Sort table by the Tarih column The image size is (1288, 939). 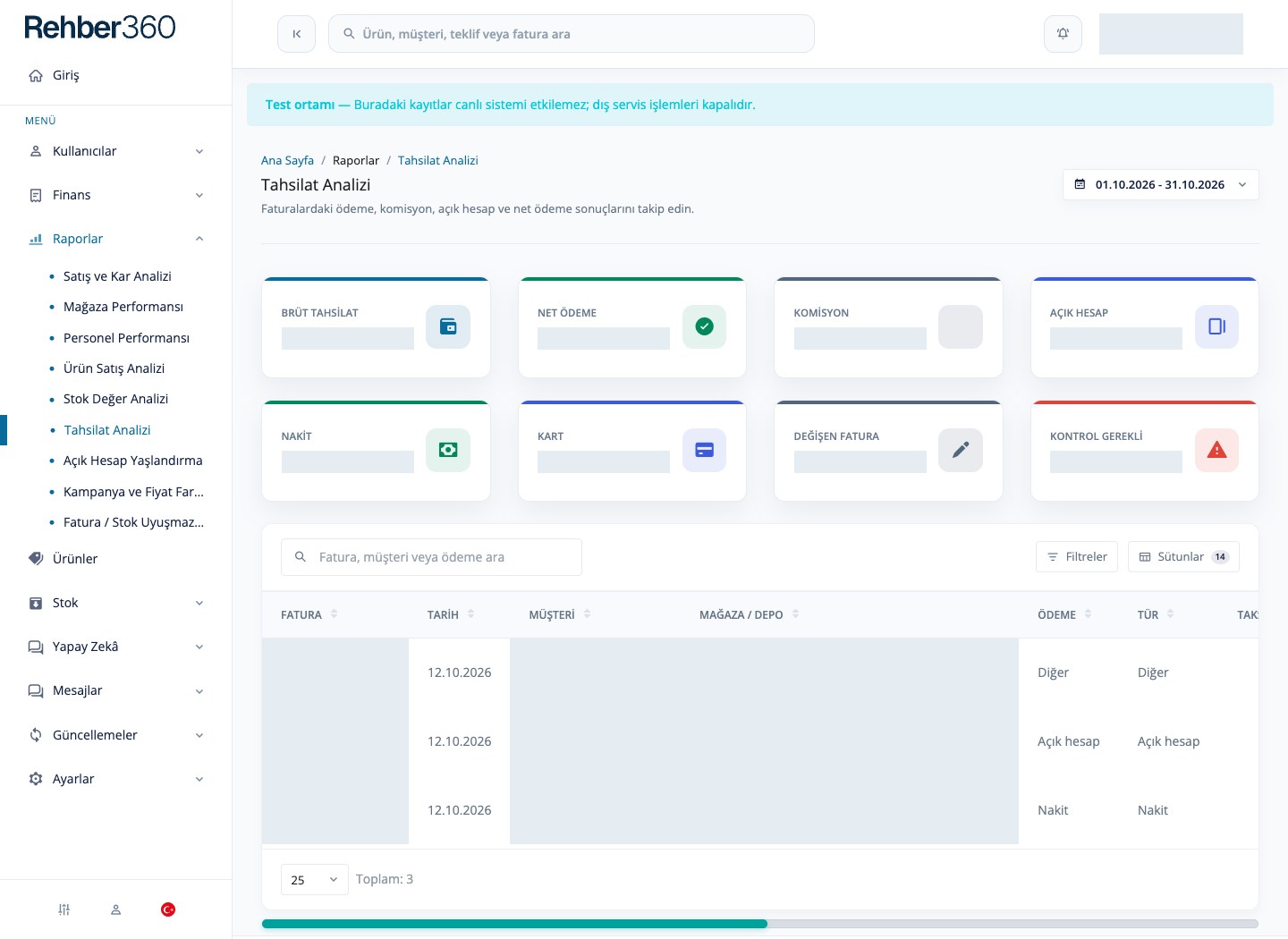click(451, 614)
